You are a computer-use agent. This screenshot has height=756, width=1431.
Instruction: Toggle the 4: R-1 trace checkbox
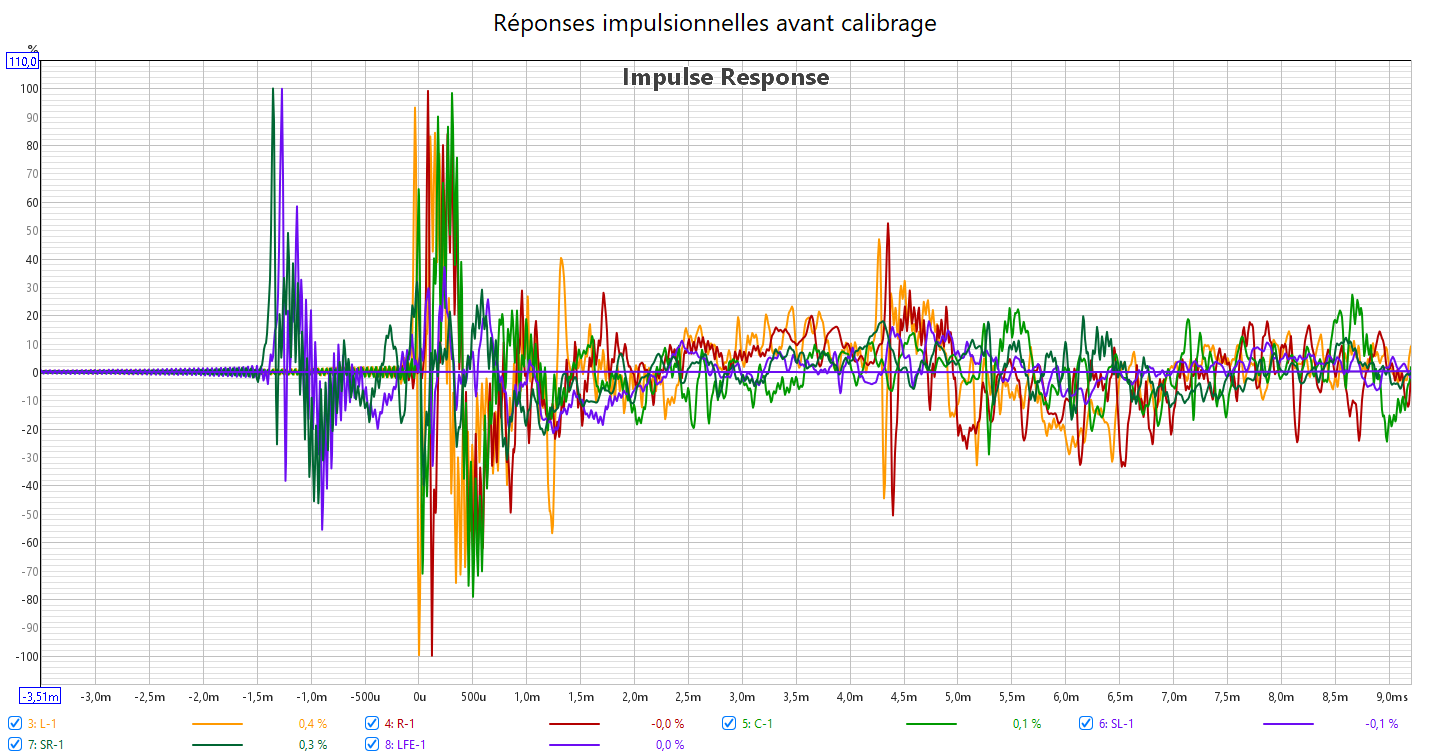point(372,723)
